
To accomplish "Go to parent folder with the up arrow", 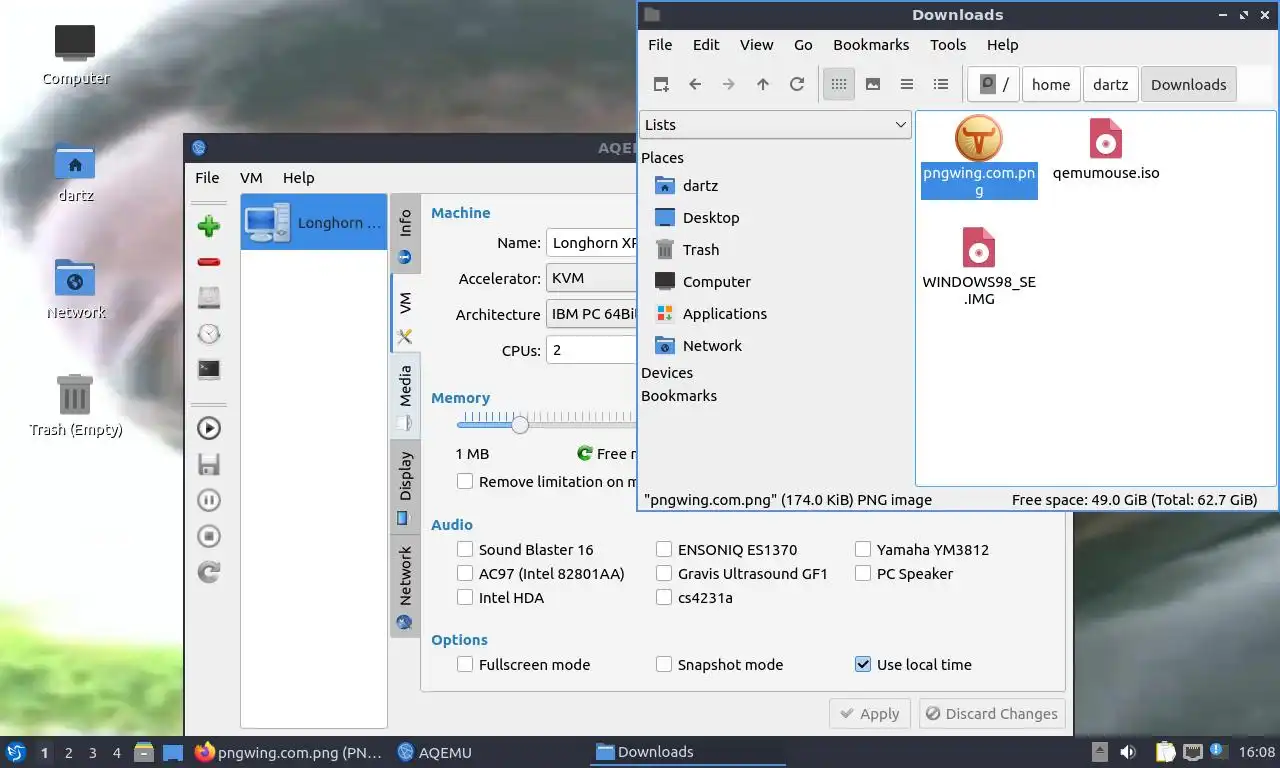I will point(763,84).
